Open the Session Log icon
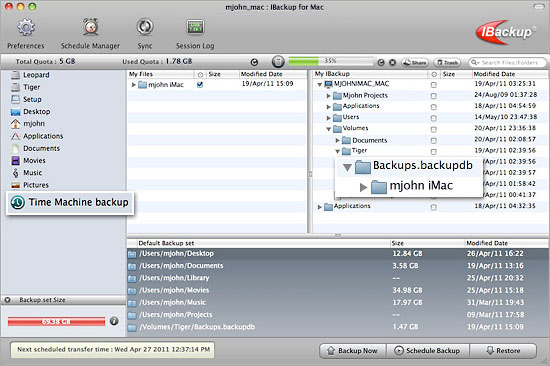 coord(195,27)
